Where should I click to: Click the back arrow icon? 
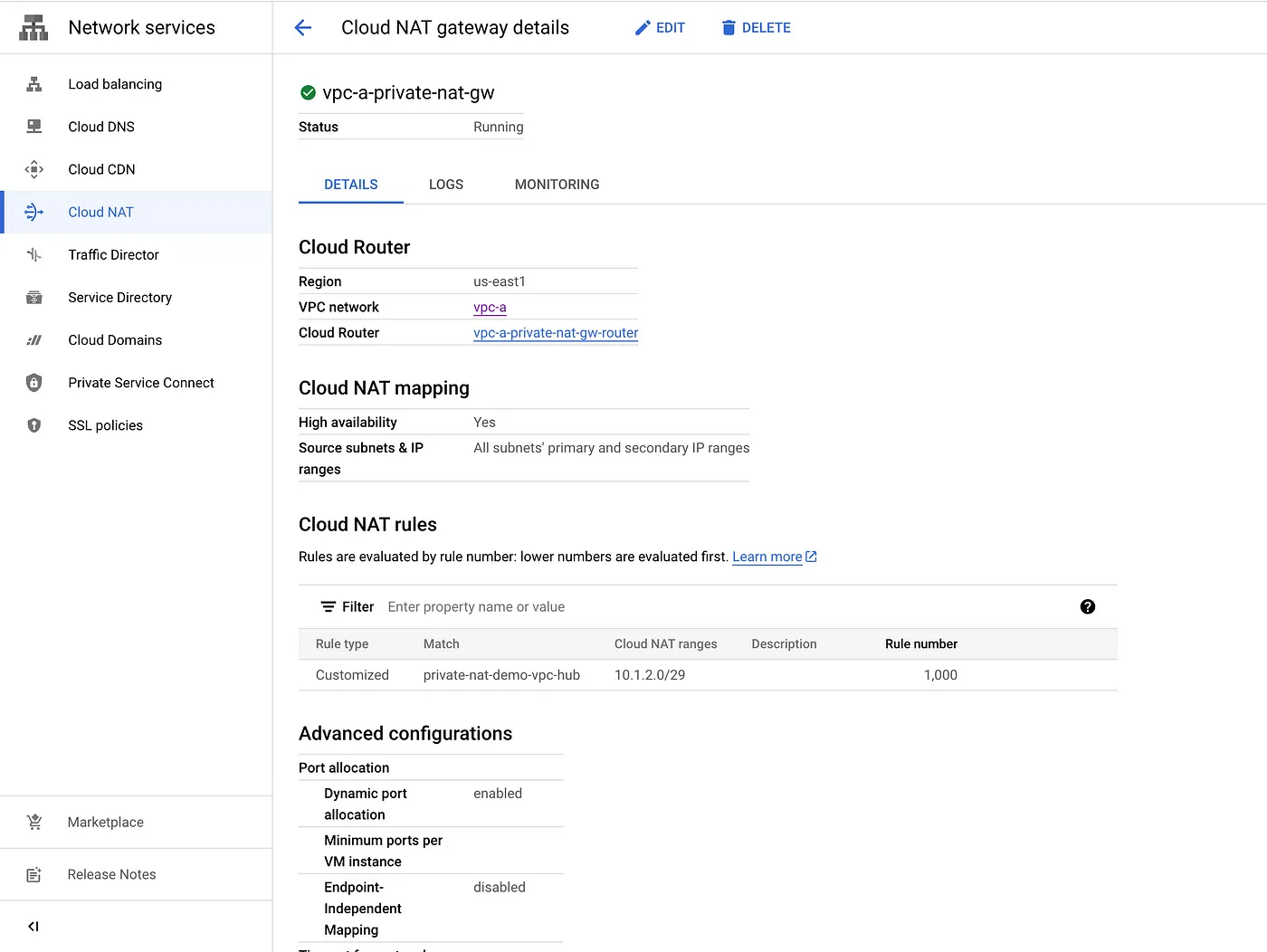(303, 28)
